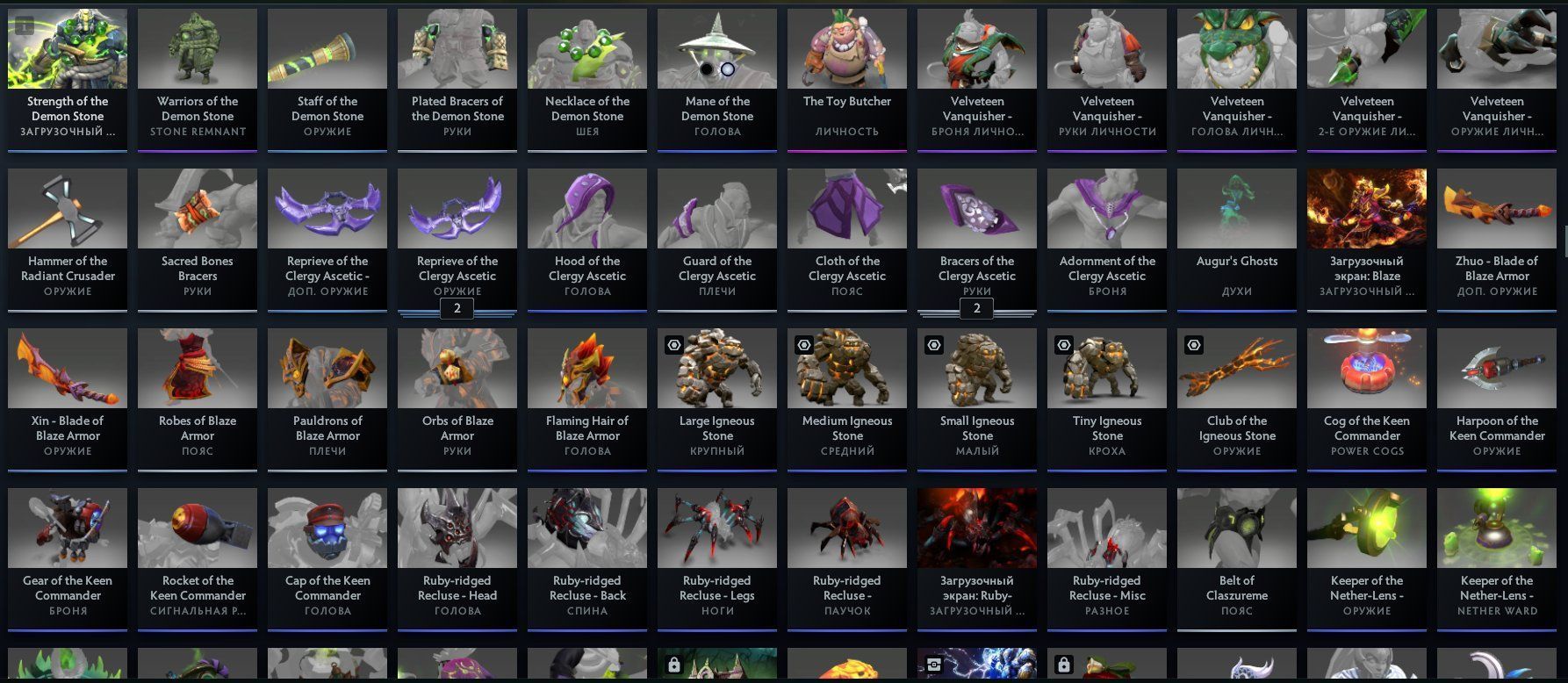Select white style dot on Mane of the Demon Stone
Screen dimensions: 1568x683
[728, 69]
